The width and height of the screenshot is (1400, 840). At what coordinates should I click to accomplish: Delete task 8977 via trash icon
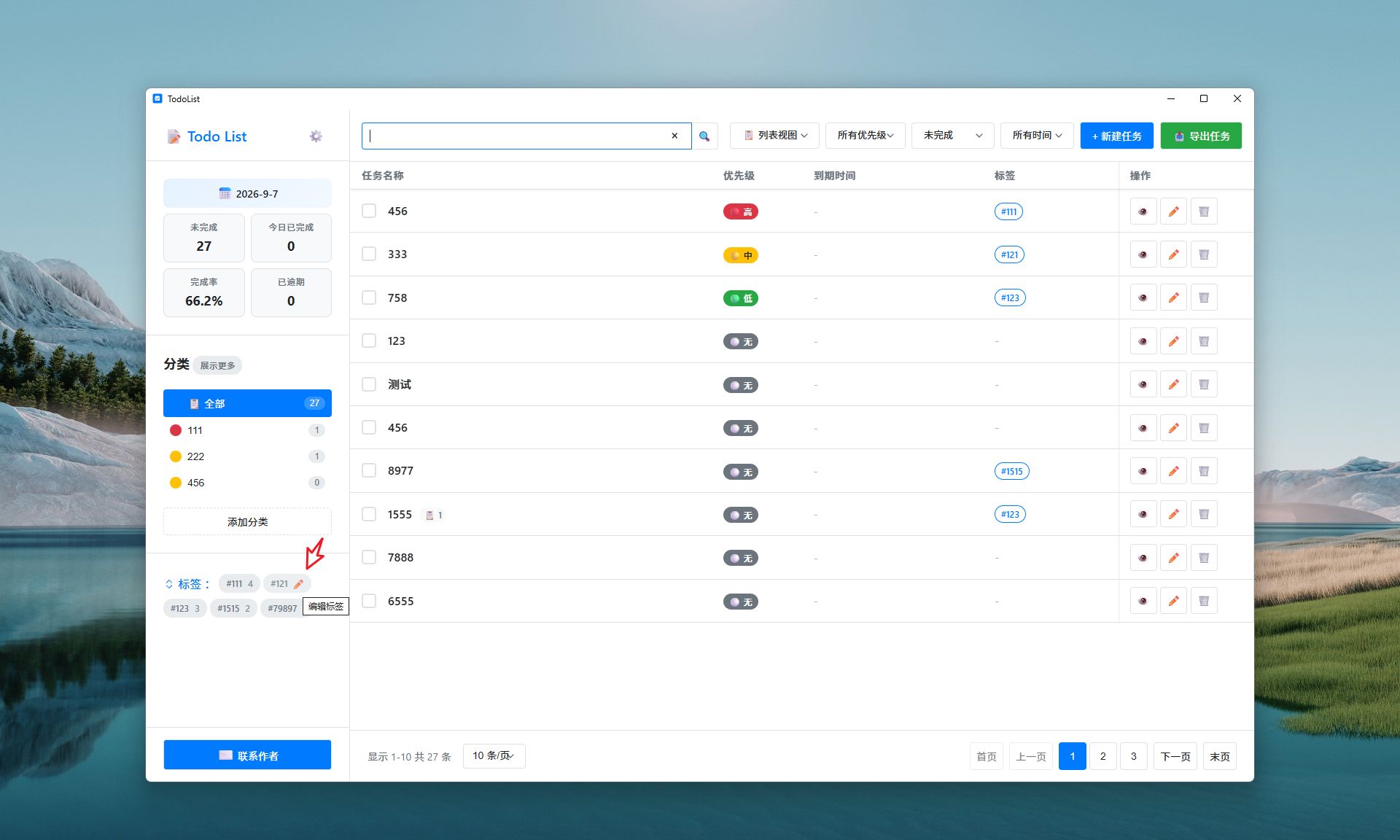1204,471
